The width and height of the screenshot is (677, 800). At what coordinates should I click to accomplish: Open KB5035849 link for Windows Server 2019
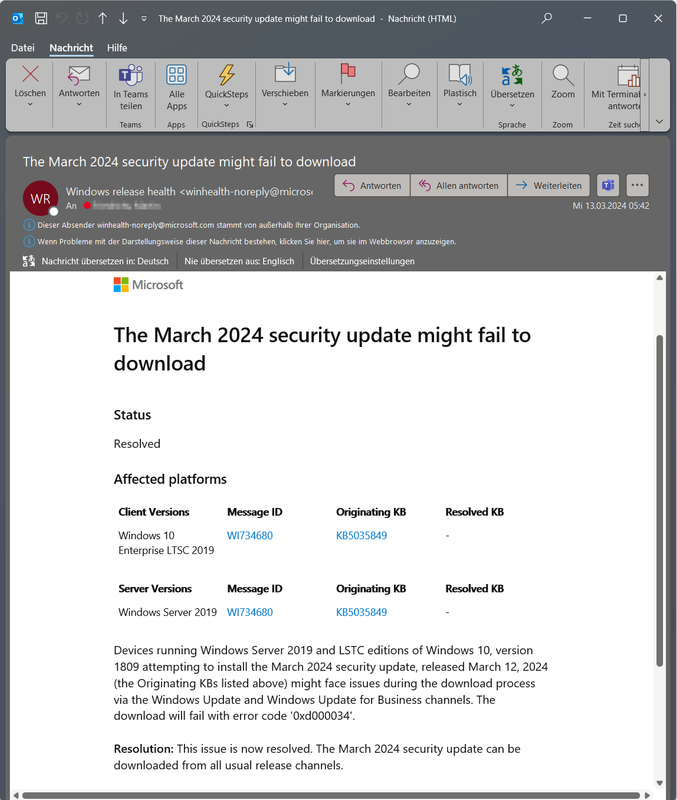pyautogui.click(x=361, y=612)
